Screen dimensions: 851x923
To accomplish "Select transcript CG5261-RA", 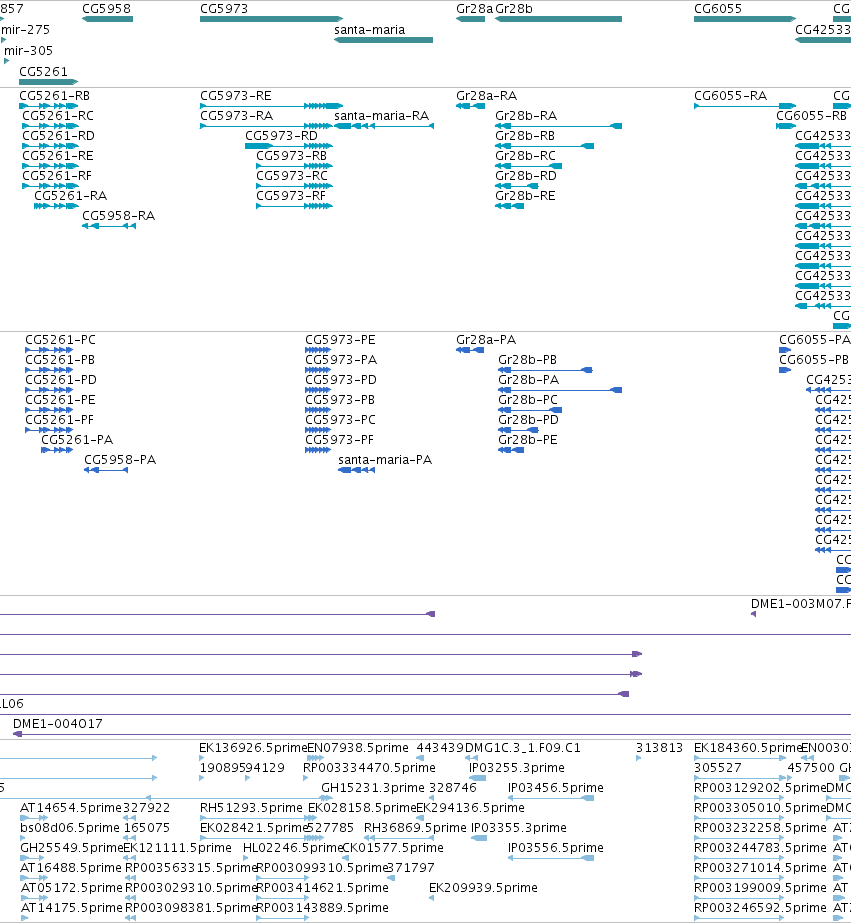I will 71,196.
